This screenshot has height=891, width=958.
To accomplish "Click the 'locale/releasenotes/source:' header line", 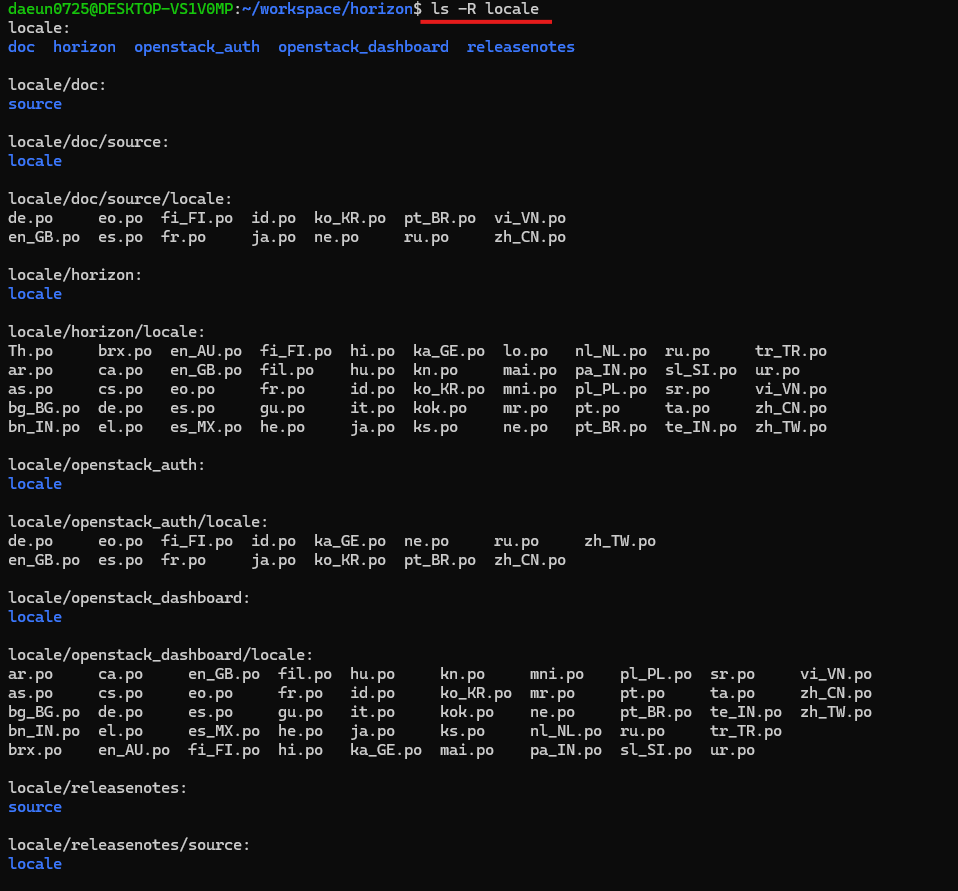I will point(130,845).
